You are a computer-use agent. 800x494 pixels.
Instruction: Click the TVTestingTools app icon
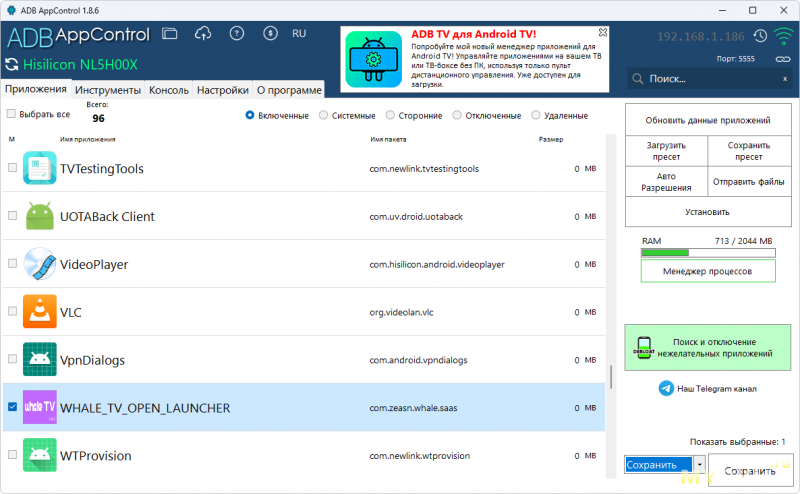point(40,168)
